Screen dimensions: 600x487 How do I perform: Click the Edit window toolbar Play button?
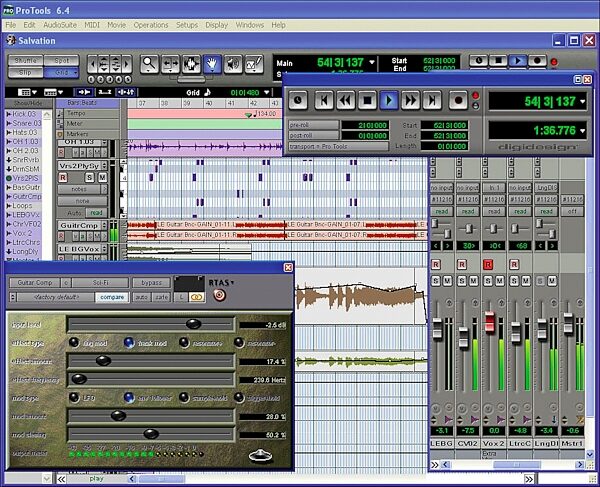[518, 60]
